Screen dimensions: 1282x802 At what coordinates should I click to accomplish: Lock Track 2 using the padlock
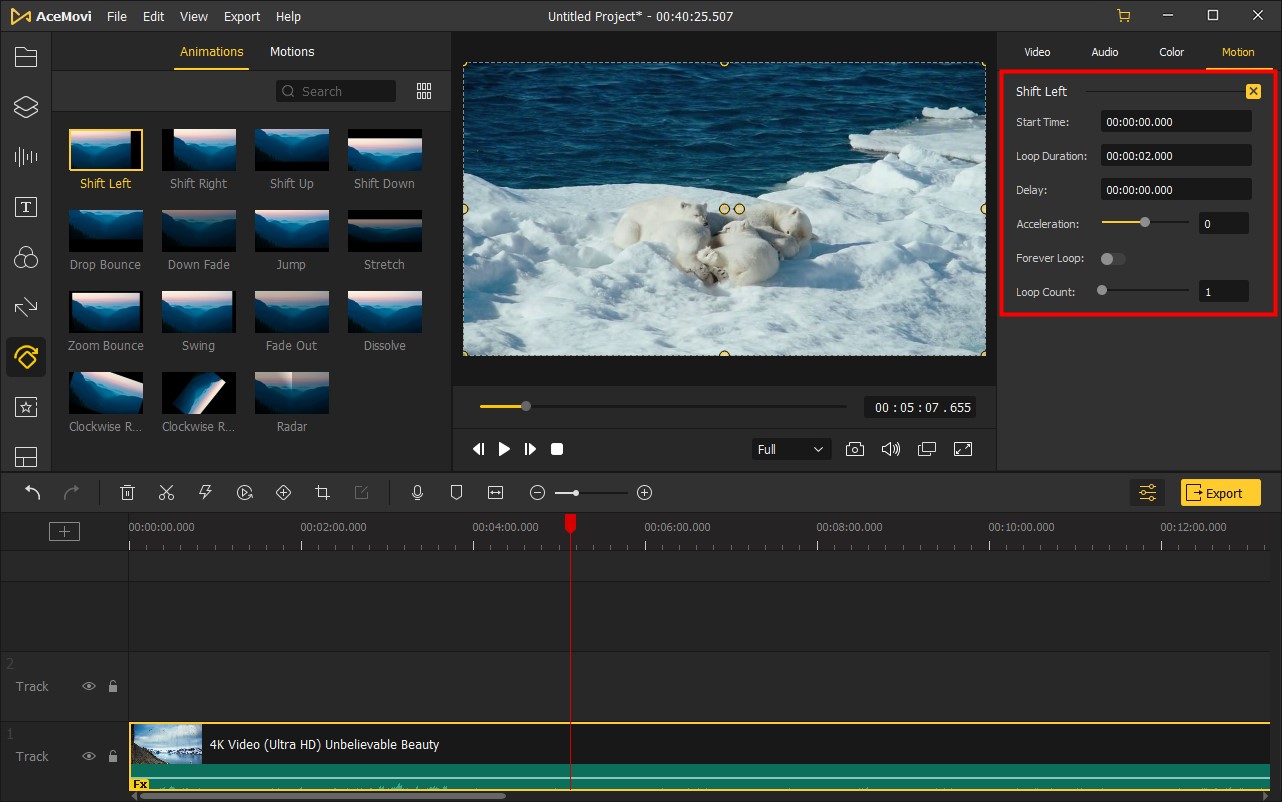[x=112, y=686]
